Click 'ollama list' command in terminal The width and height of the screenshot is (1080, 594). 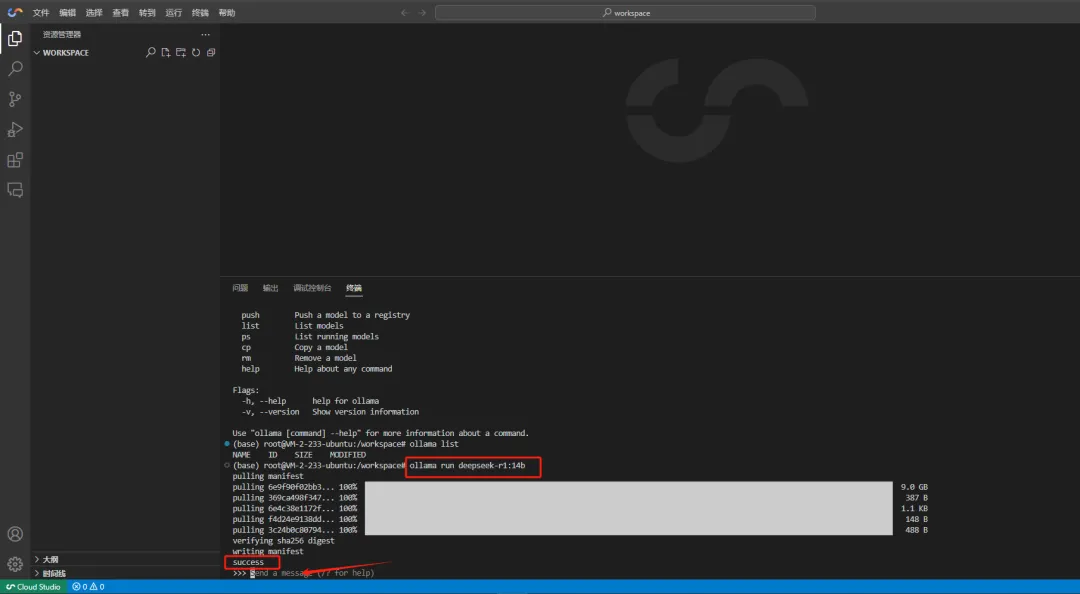point(434,444)
